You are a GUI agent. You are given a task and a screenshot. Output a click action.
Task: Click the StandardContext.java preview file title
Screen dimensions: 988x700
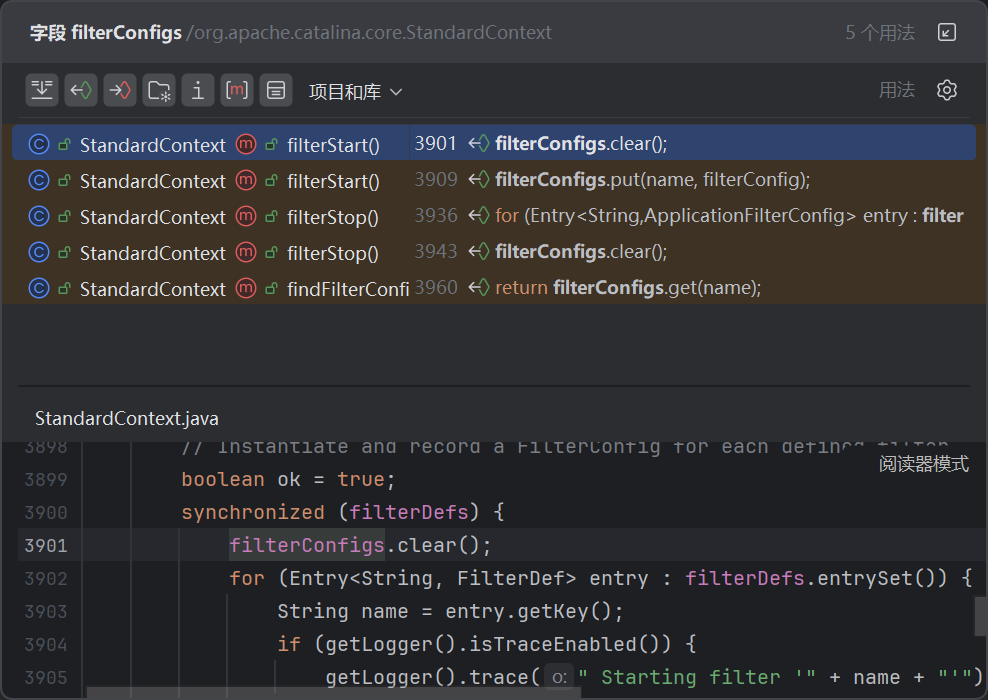(127, 418)
